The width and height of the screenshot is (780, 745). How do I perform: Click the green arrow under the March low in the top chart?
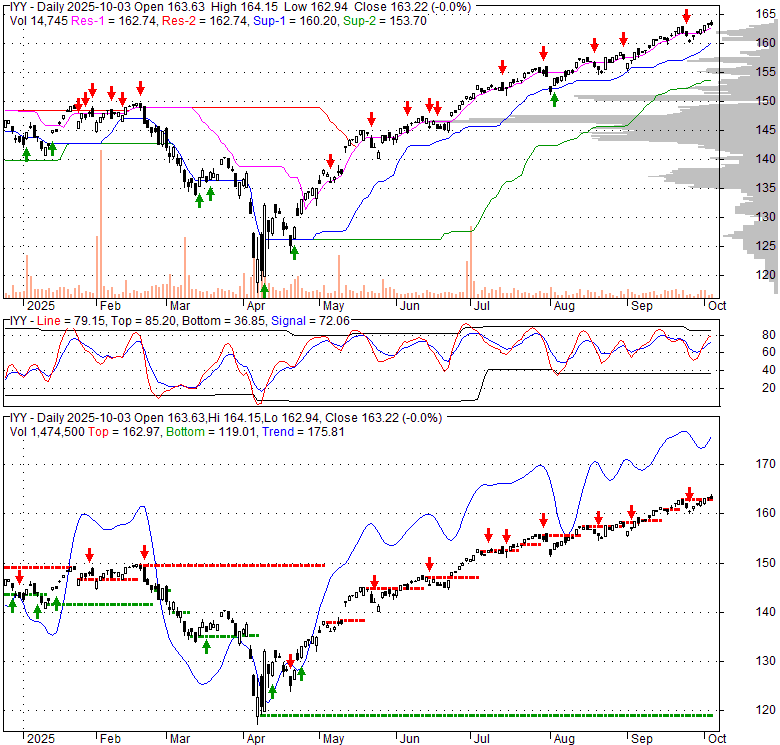point(199,199)
